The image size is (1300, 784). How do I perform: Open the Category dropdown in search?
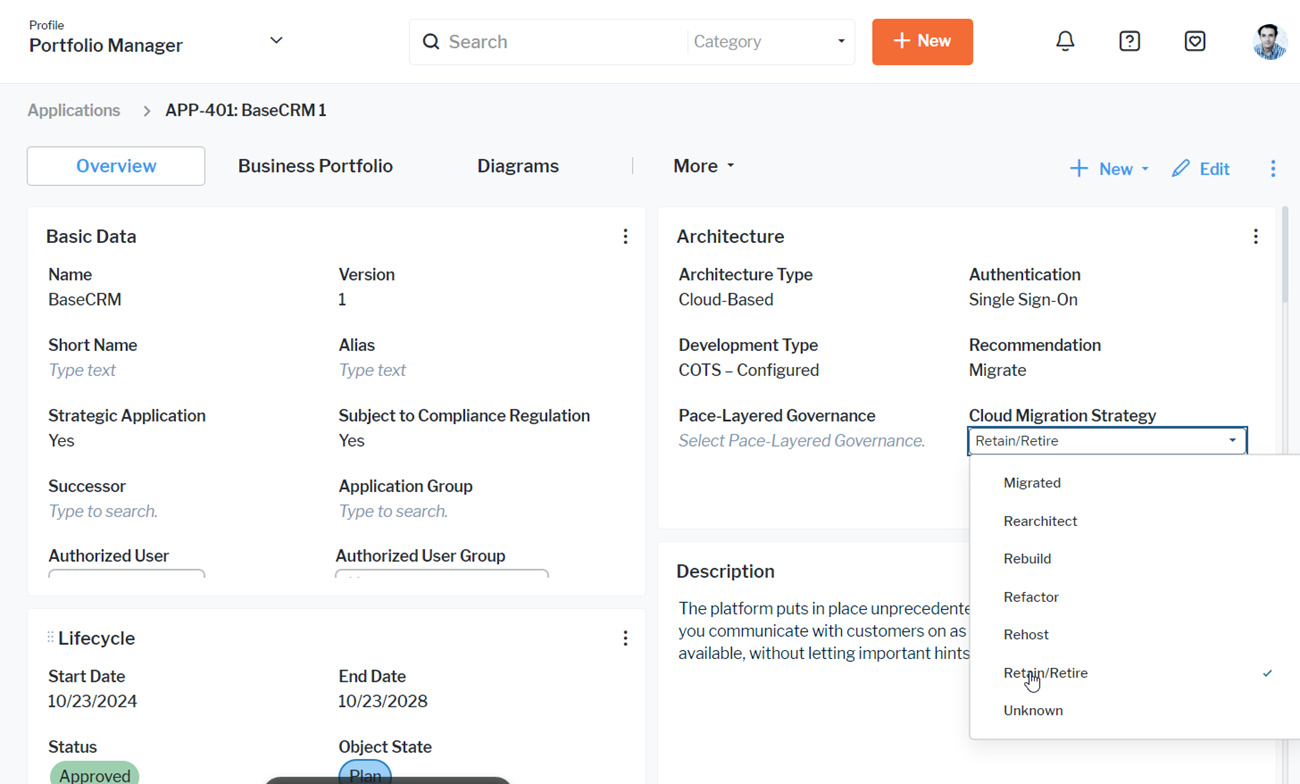(769, 42)
